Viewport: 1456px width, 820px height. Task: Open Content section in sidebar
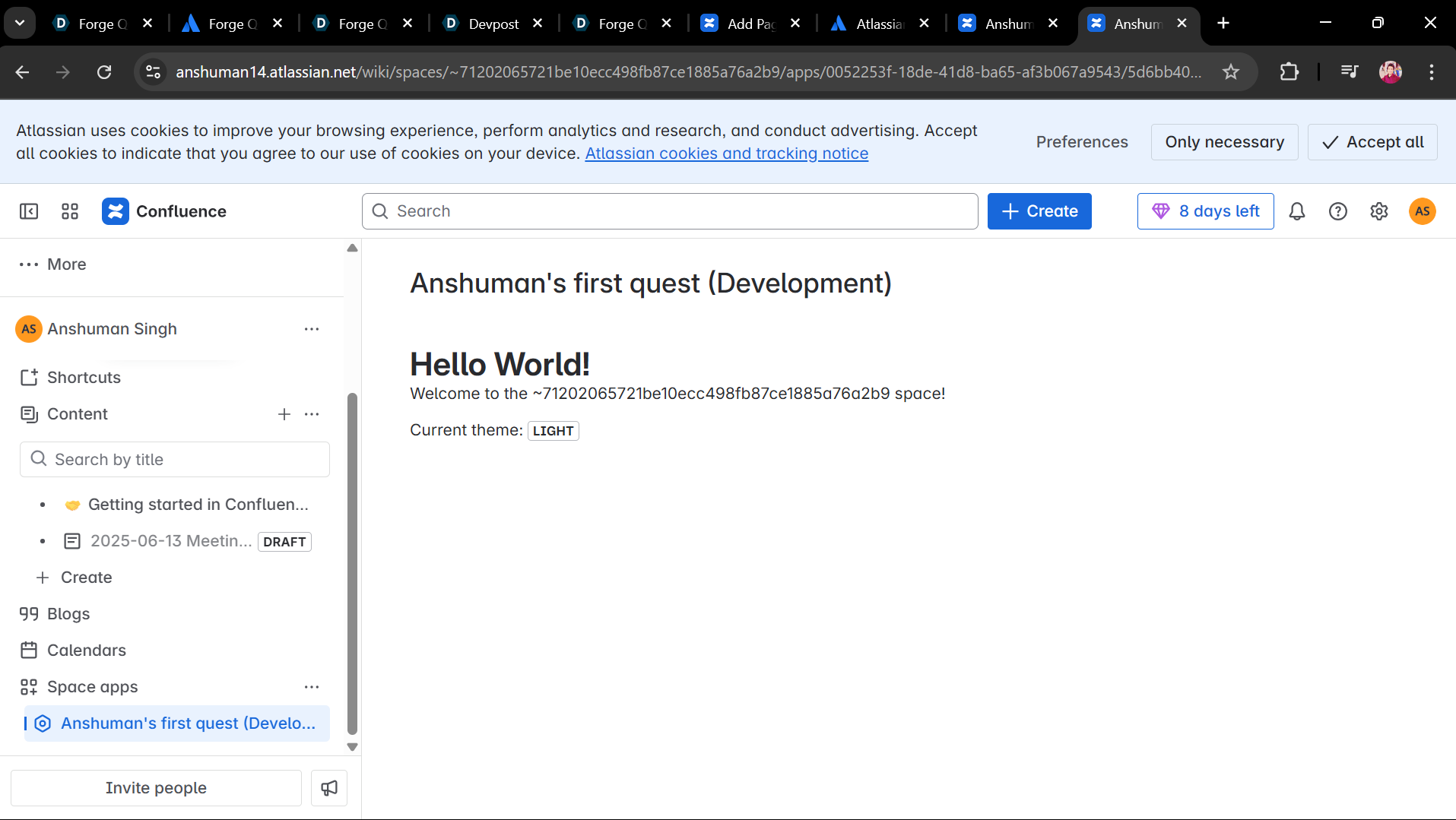78,414
